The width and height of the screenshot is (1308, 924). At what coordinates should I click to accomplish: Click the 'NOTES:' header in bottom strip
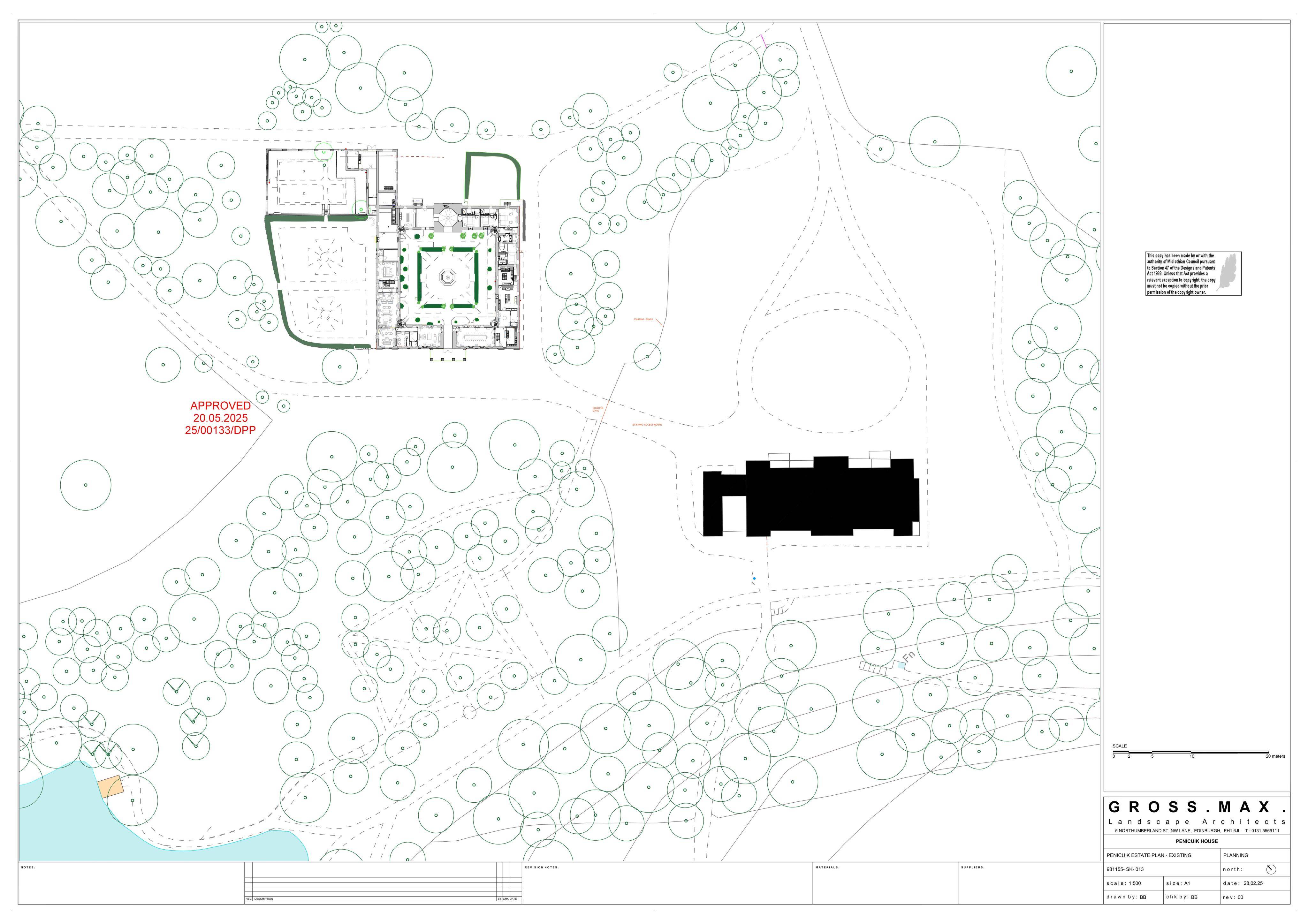point(28,867)
